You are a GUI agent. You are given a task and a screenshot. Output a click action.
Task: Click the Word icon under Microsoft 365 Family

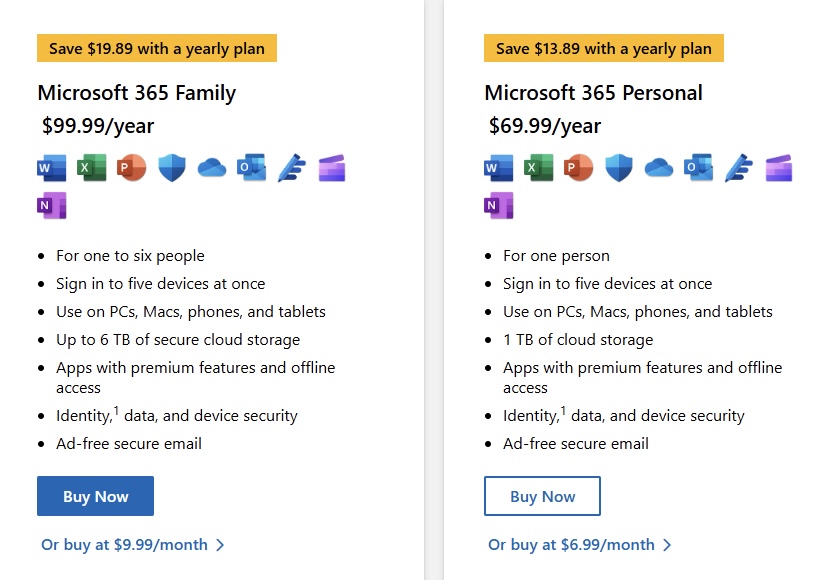pos(52,168)
